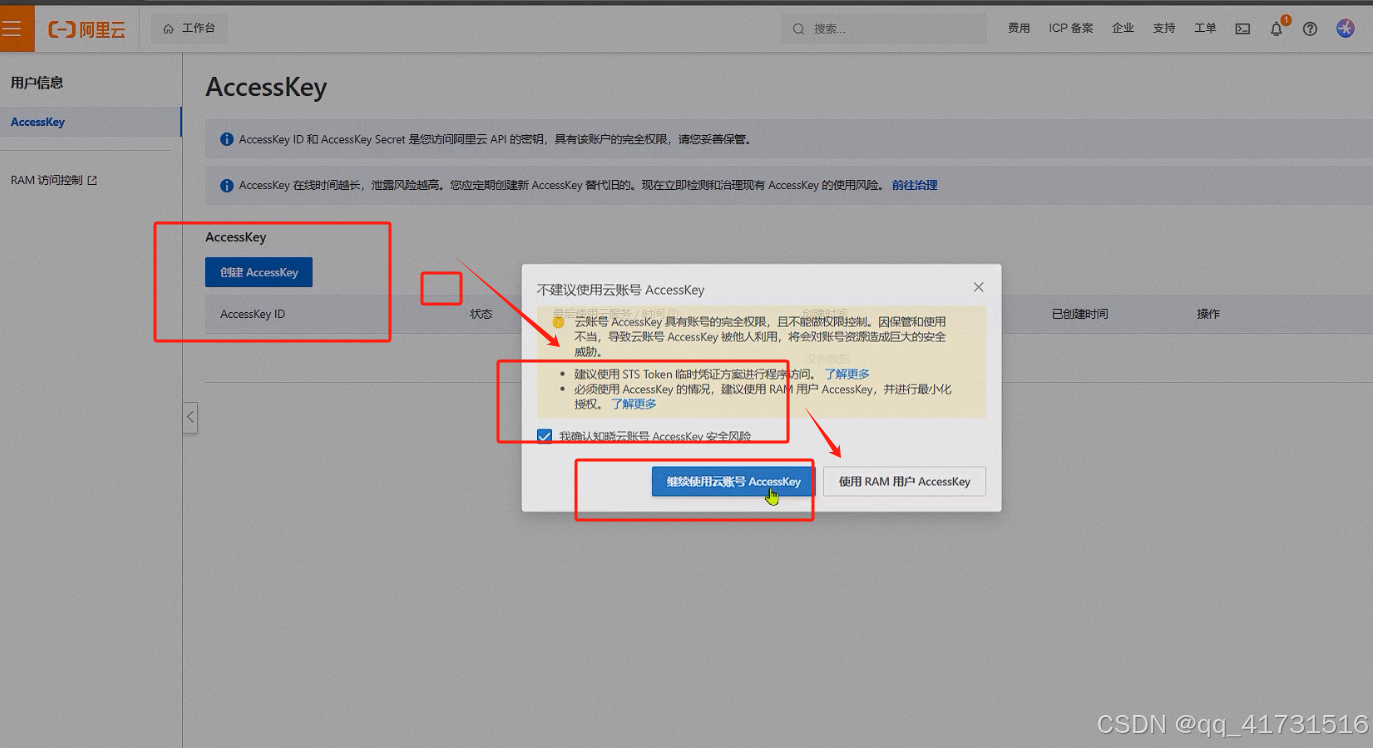
Task: Open the 工作台 workbench button
Action: (189, 29)
